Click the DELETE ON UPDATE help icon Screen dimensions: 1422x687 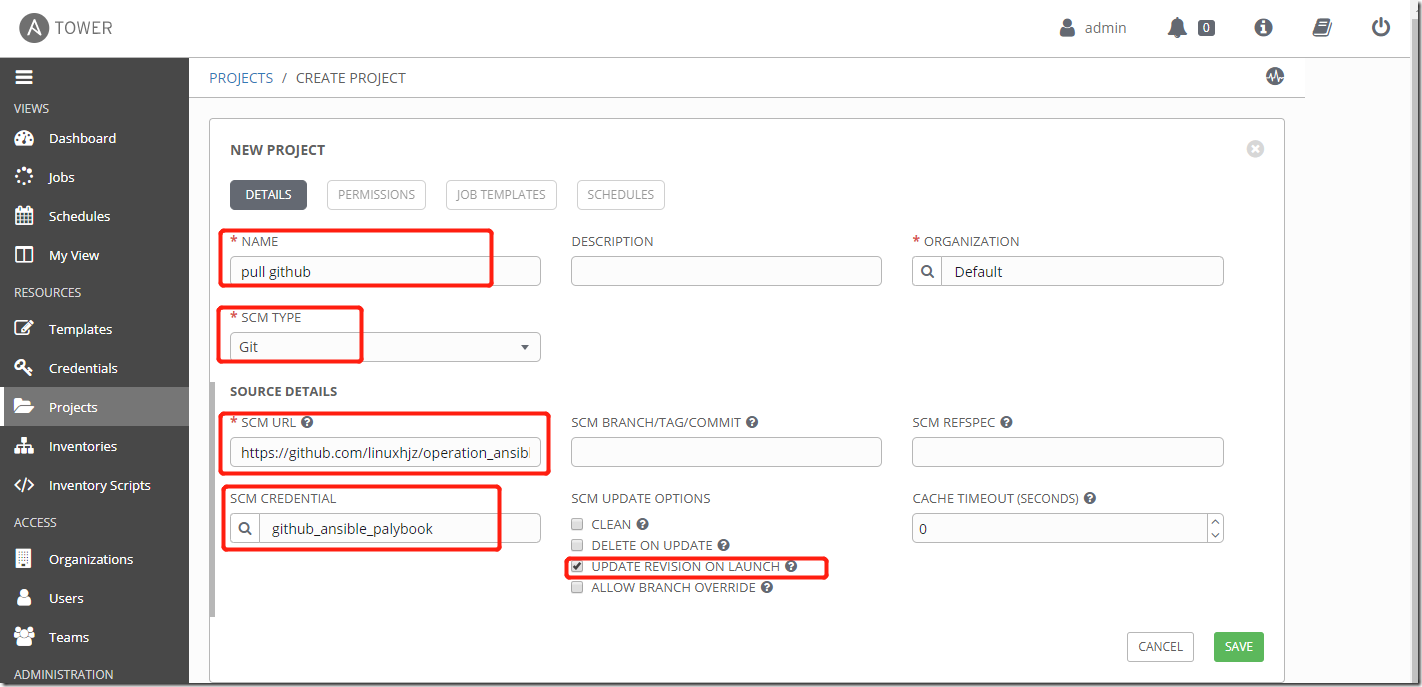[x=724, y=545]
